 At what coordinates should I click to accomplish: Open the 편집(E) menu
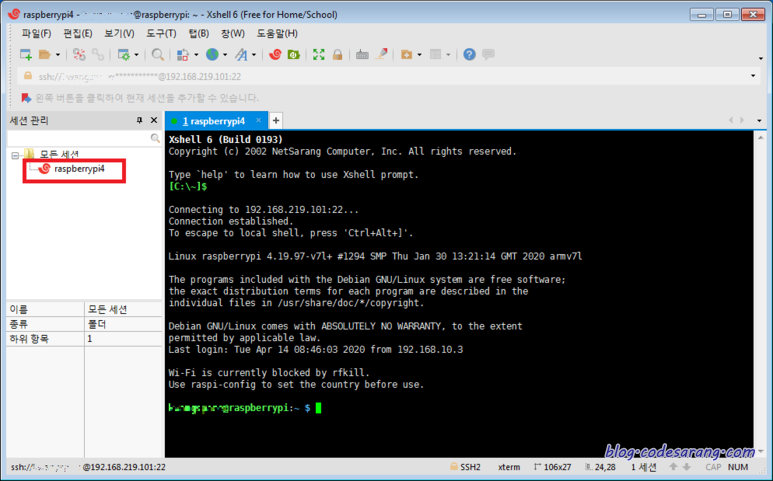click(77, 34)
